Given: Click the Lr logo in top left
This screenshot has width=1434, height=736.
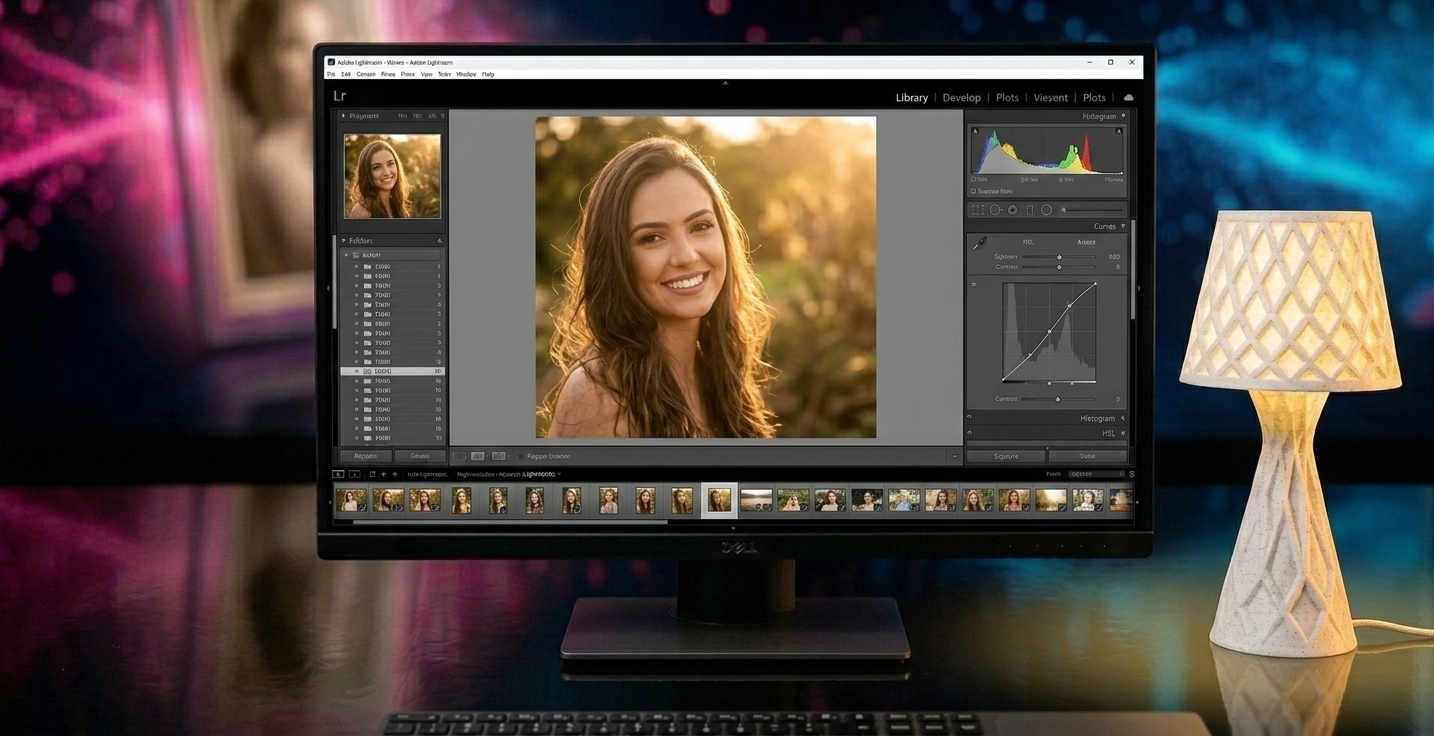Looking at the screenshot, I should tap(340, 96).
